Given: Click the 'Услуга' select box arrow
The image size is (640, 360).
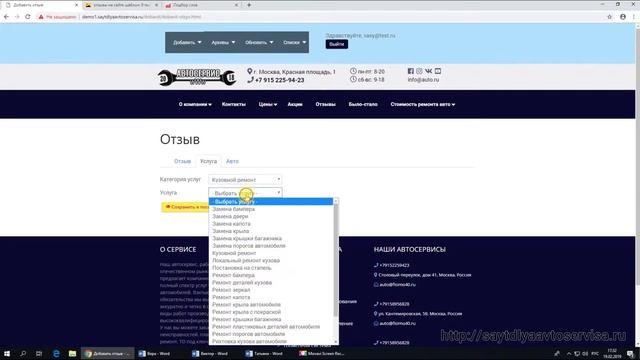Looking at the screenshot, I should coord(279,193).
